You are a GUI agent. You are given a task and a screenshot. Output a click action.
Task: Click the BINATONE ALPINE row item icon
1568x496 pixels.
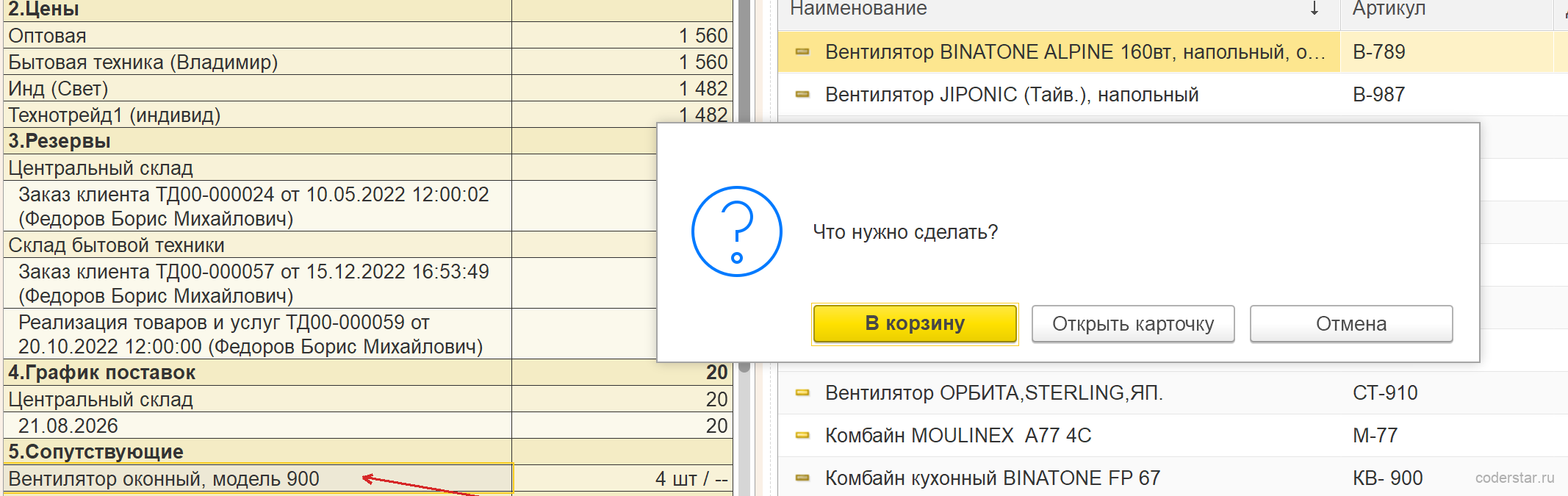pyautogui.click(x=802, y=52)
